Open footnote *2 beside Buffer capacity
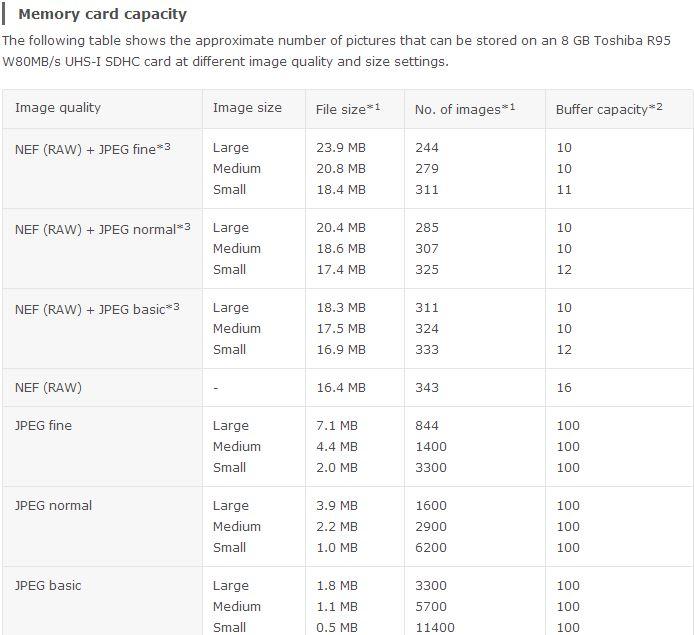 [x=657, y=107]
